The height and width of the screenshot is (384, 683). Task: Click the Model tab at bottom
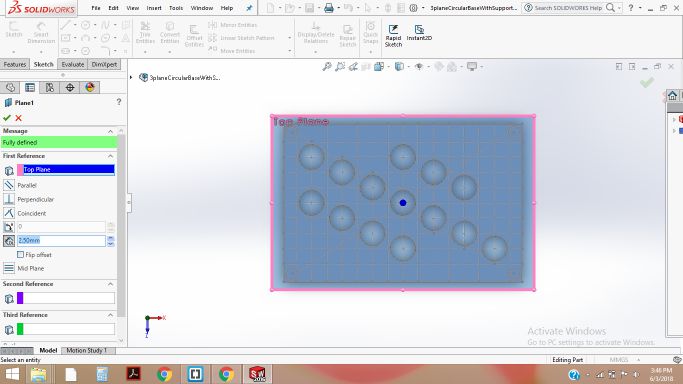tap(48, 350)
